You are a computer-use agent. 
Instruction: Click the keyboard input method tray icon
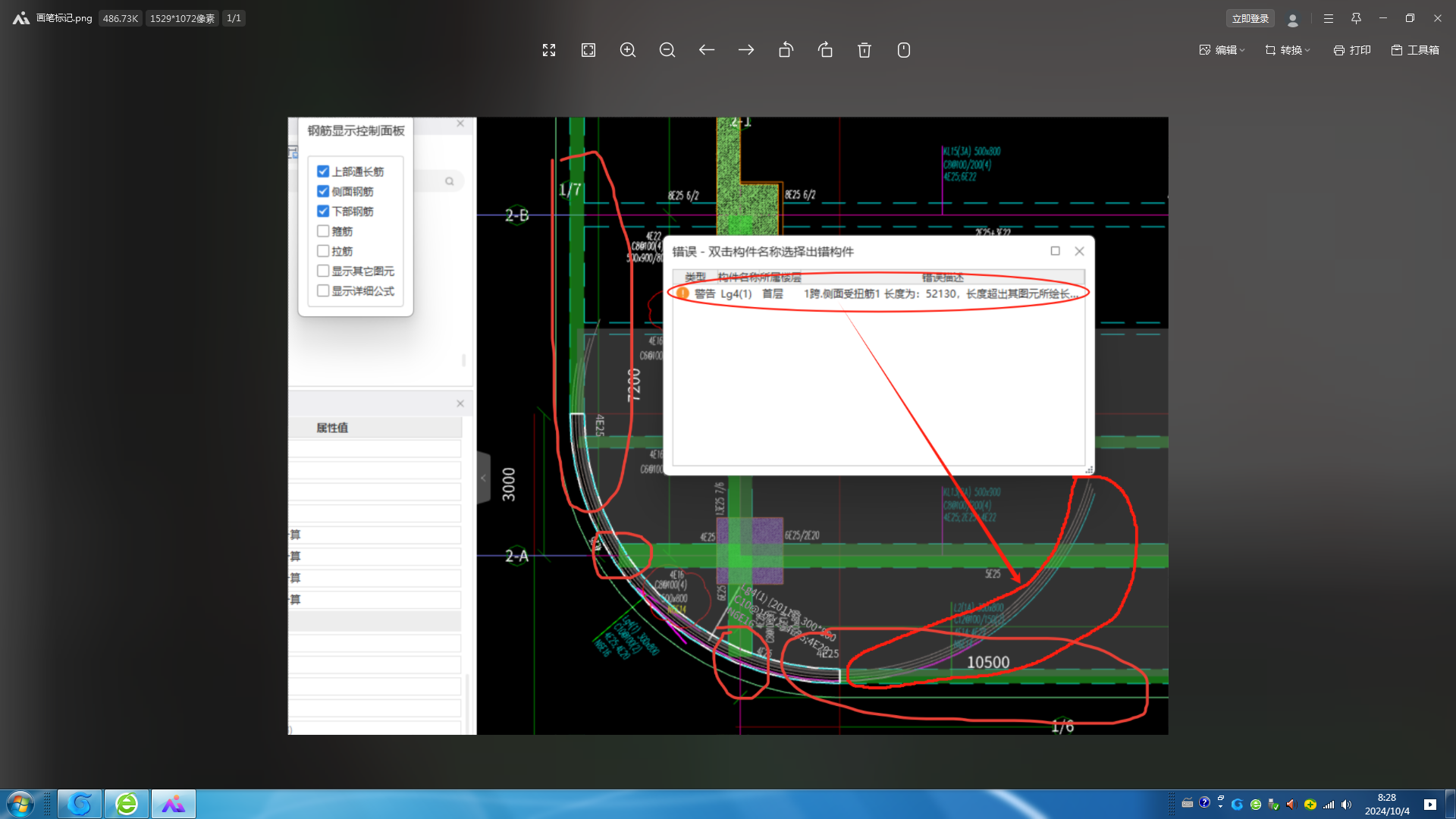1188,804
